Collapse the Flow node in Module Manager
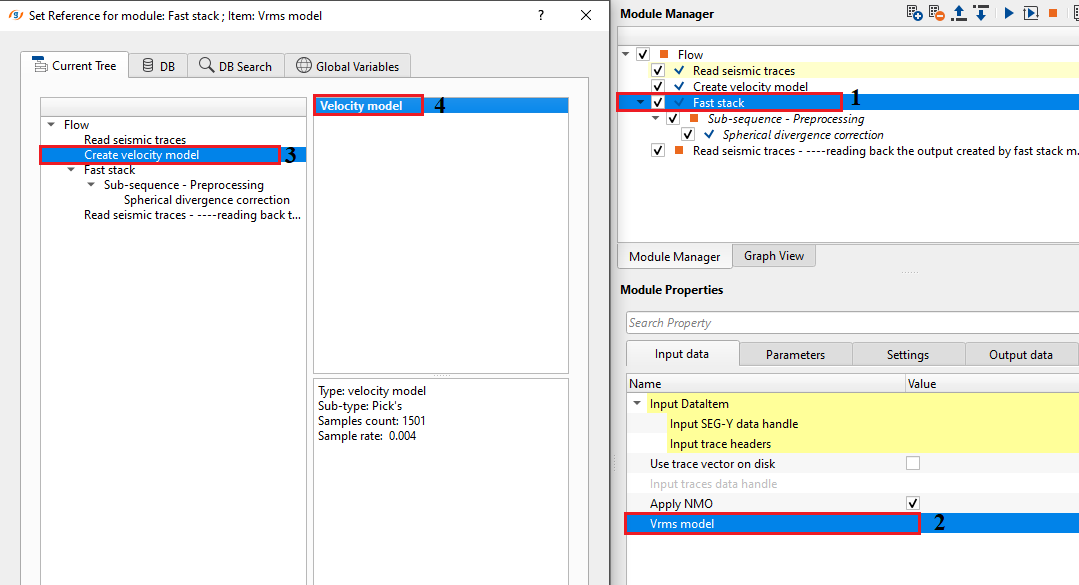 pos(626,54)
